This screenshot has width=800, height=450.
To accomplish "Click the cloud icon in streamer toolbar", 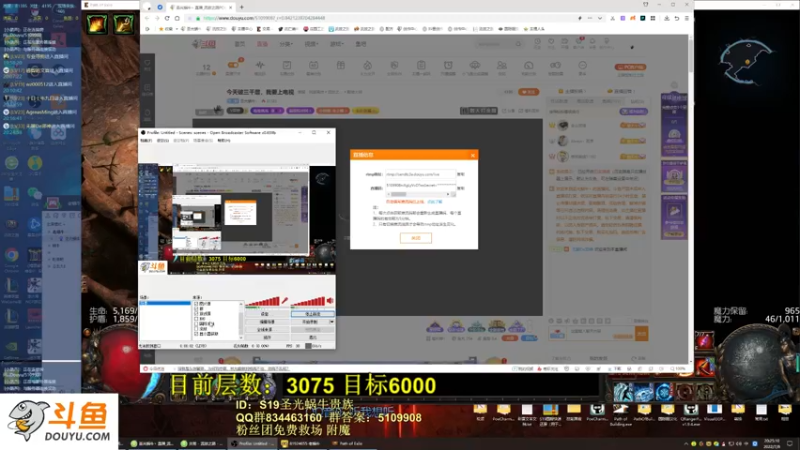I will point(474,65).
